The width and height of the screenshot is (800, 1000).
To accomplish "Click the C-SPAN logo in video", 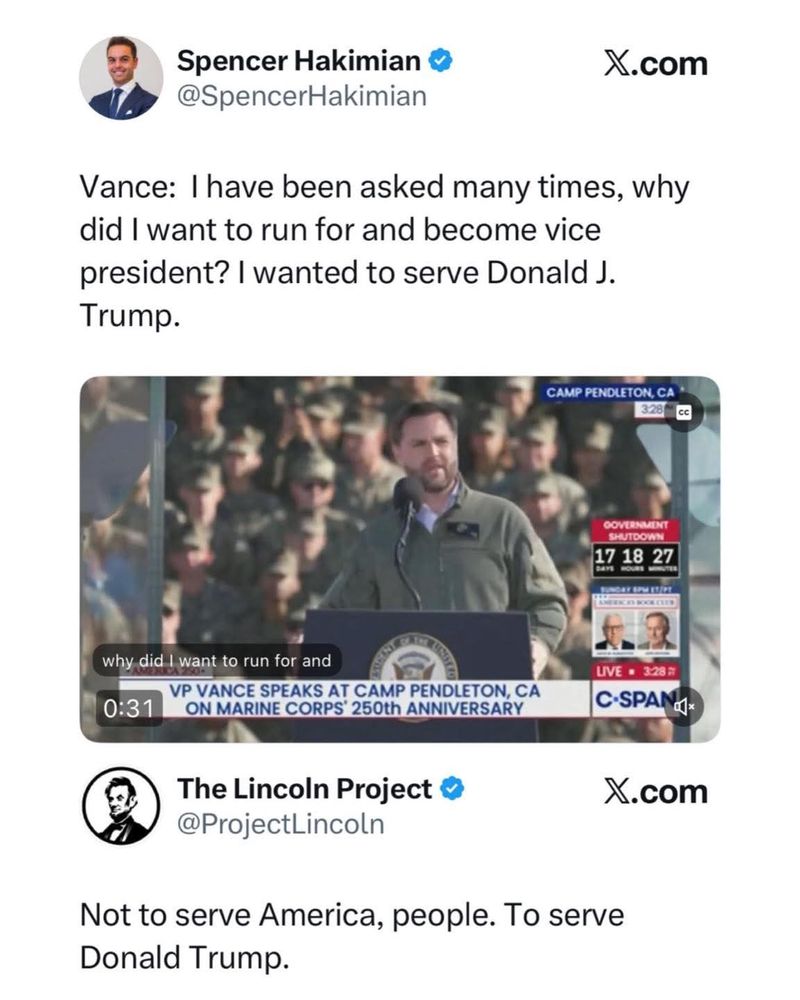I will (632, 700).
